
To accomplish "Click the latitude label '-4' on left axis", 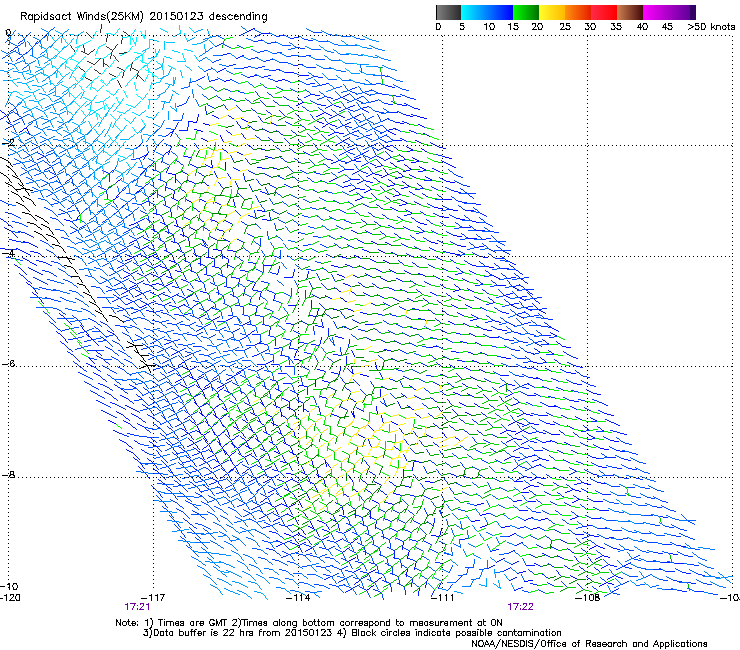I will 8,253.
